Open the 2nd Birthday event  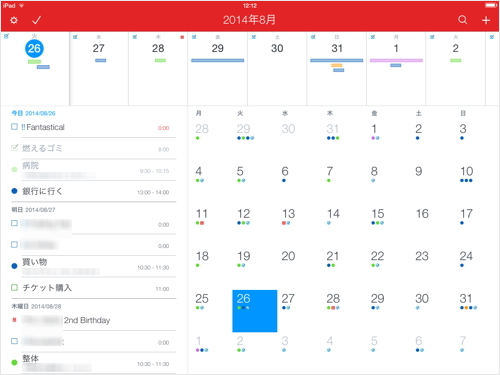coord(93,320)
